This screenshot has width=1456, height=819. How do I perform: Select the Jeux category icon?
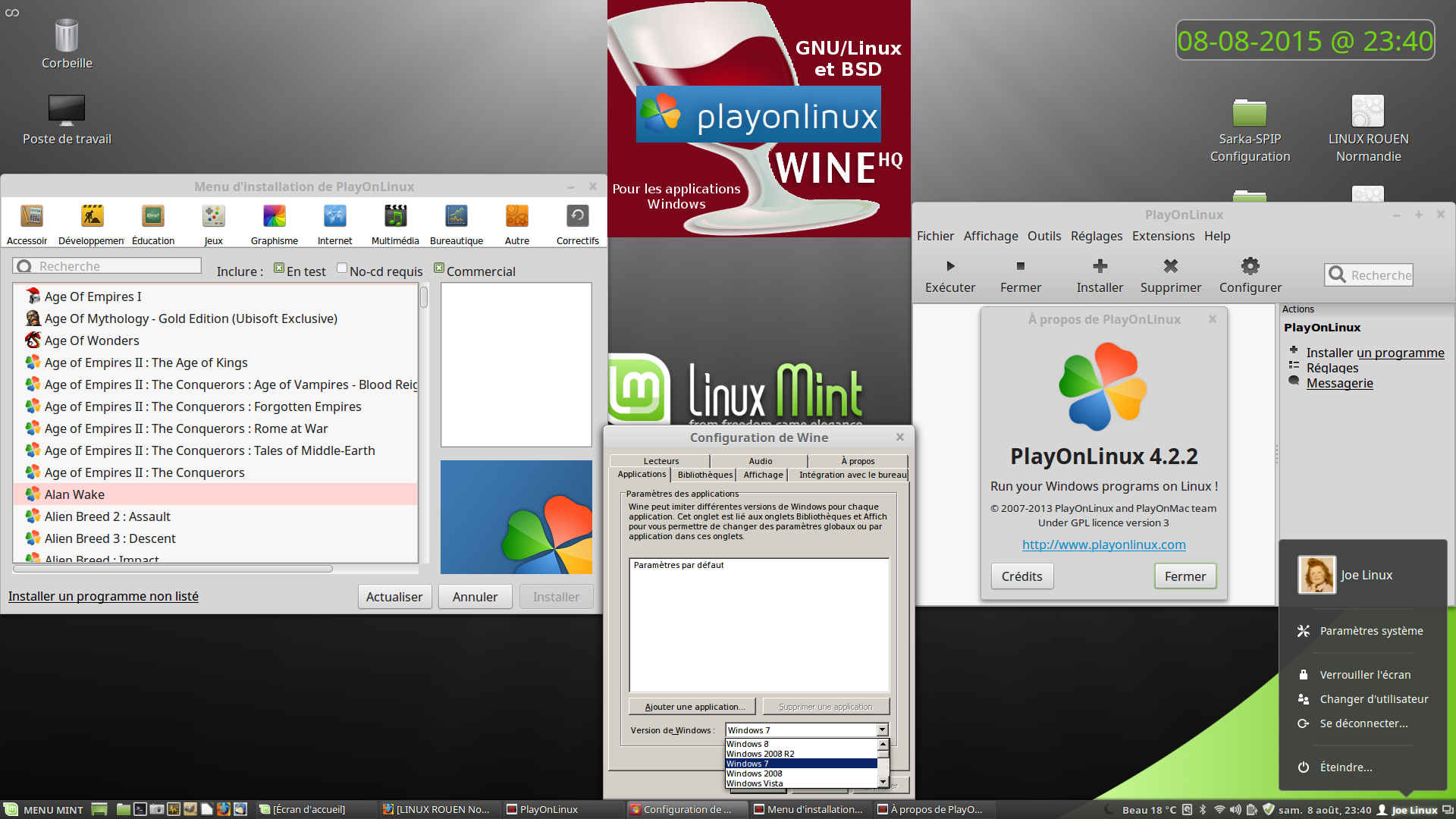(214, 224)
